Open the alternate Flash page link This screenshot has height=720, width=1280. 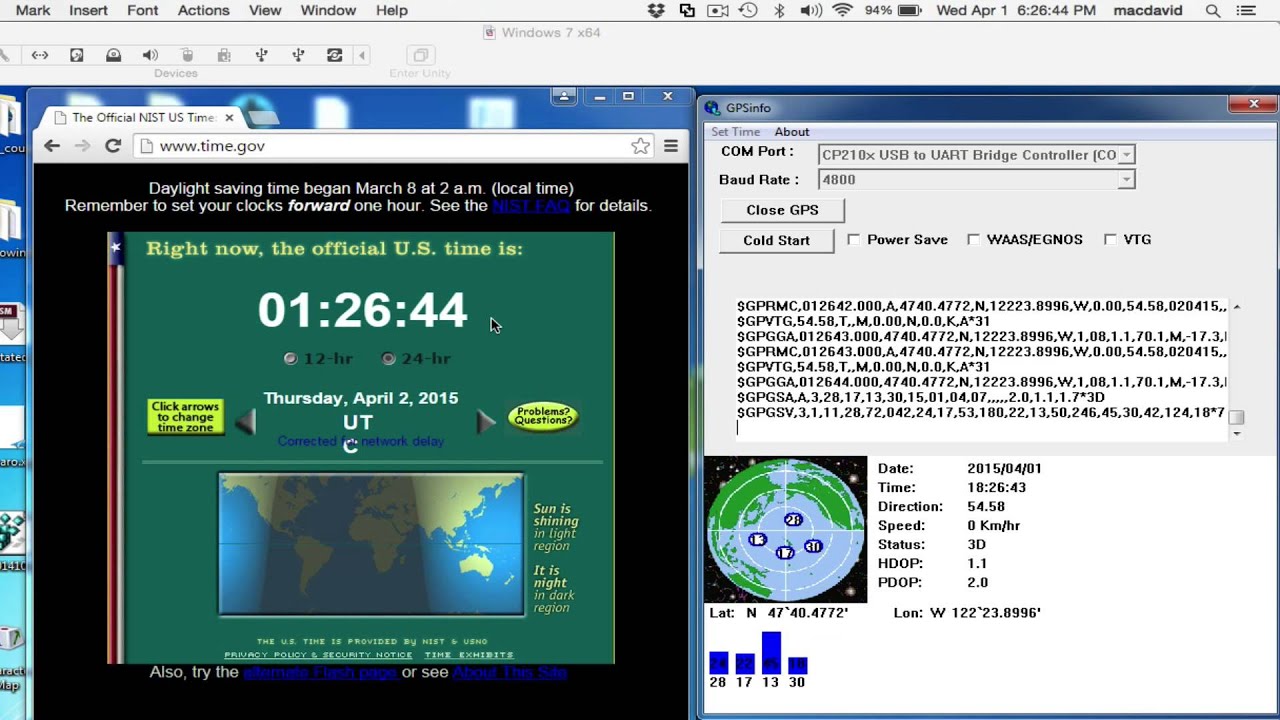pos(320,672)
